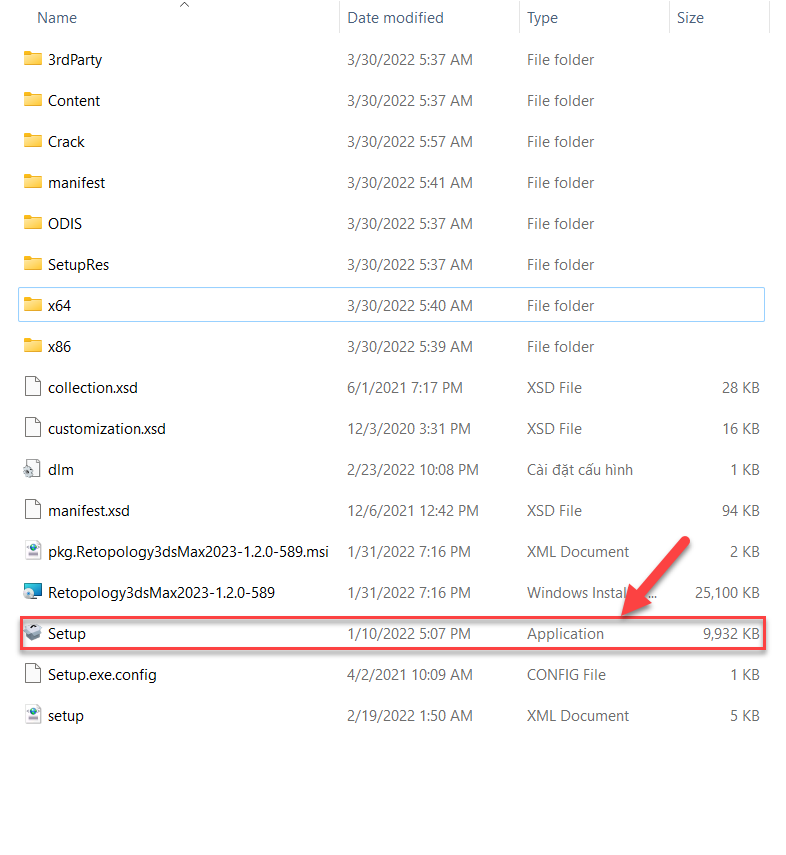Click the Retopology3dsMax2023 Windows Installer icon

[x=34, y=592]
